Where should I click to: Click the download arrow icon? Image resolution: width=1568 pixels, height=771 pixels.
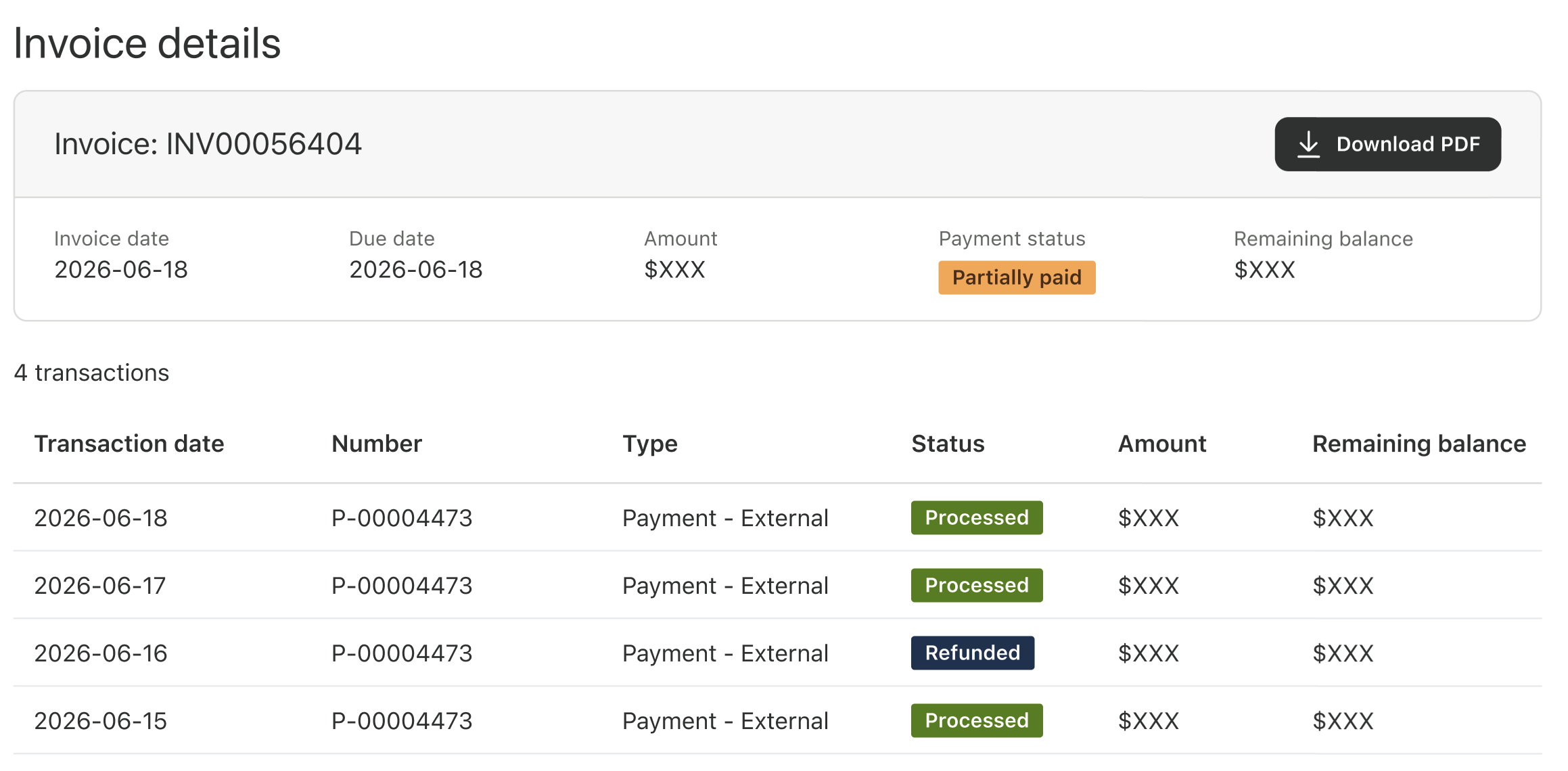point(1308,144)
